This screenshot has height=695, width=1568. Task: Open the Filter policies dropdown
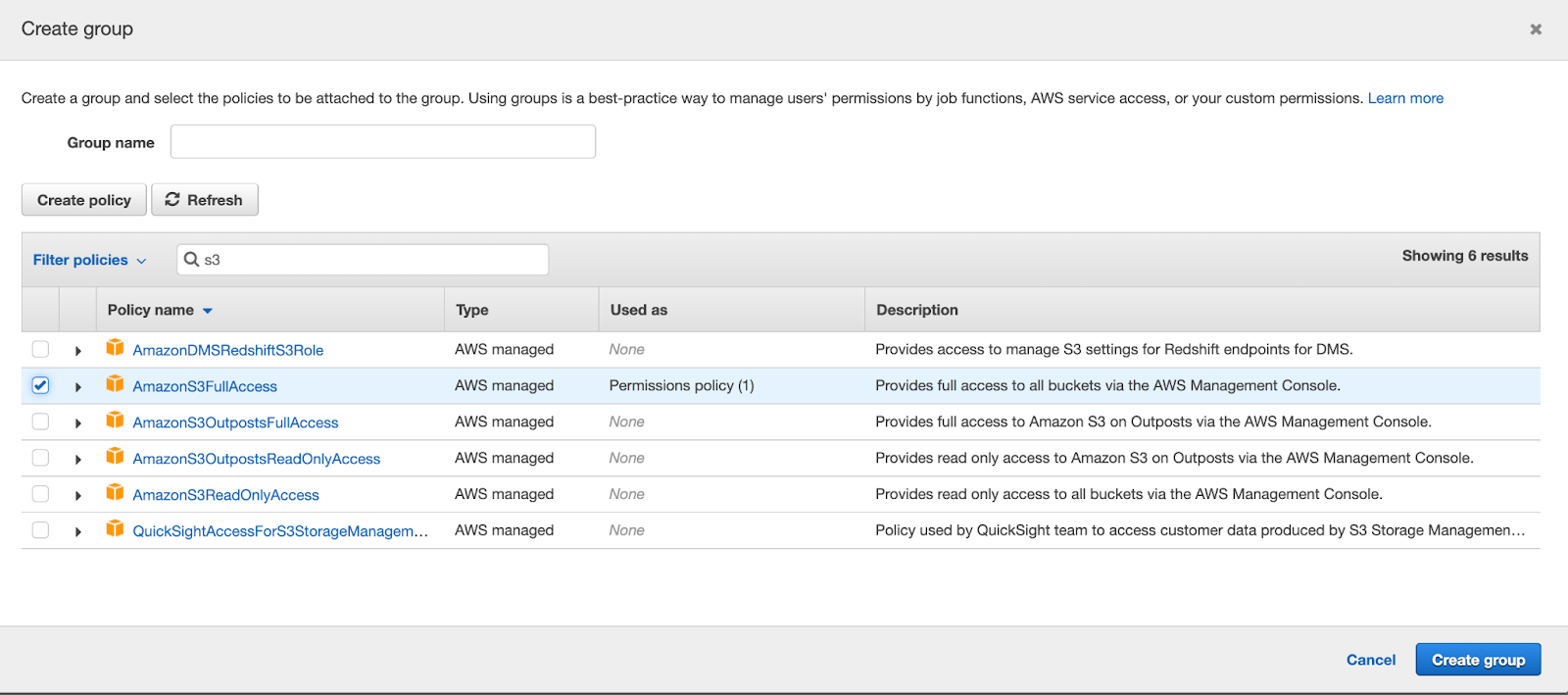89,260
